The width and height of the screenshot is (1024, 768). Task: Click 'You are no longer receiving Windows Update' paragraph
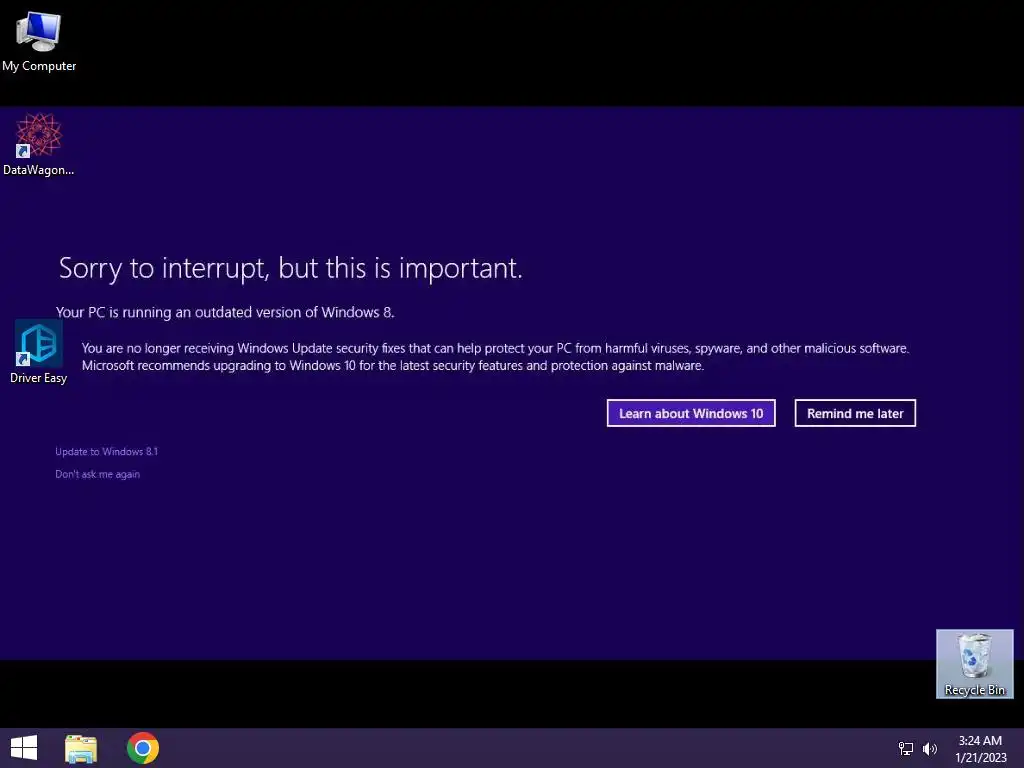point(495,357)
